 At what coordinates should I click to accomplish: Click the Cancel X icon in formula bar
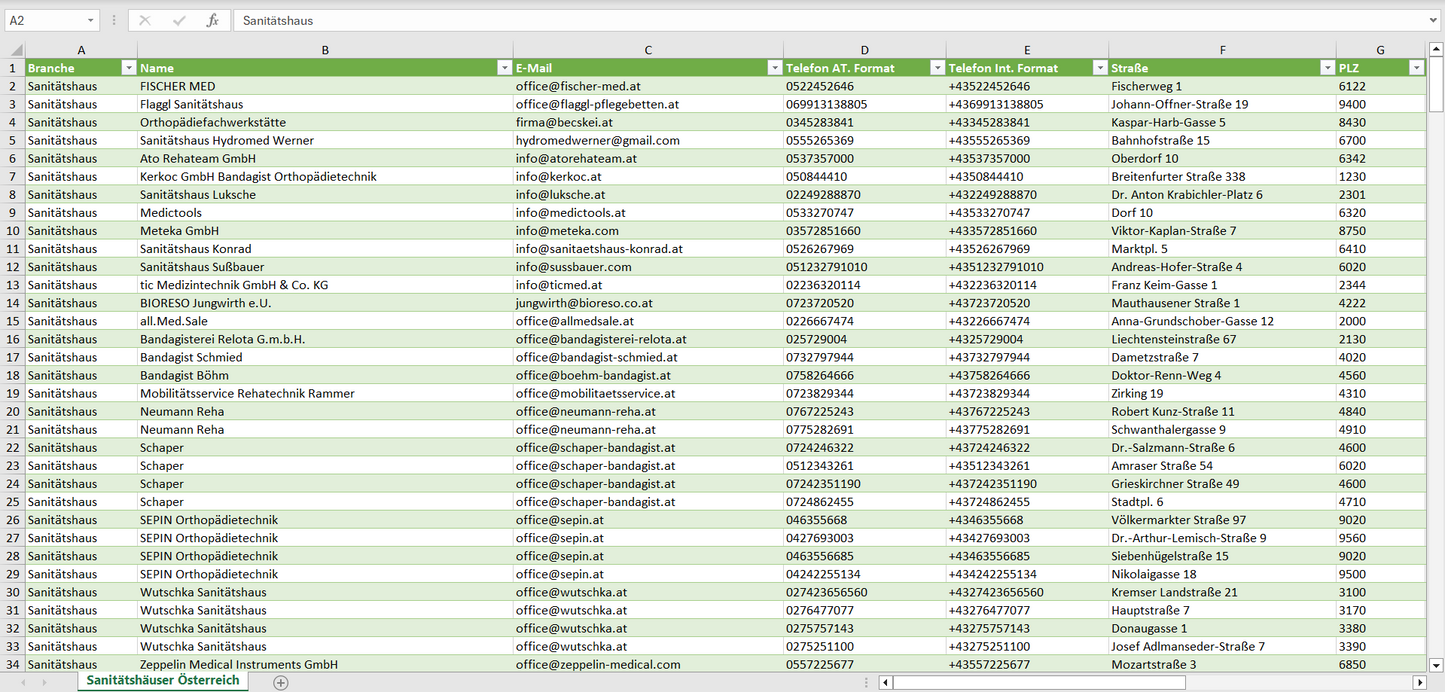pos(145,20)
